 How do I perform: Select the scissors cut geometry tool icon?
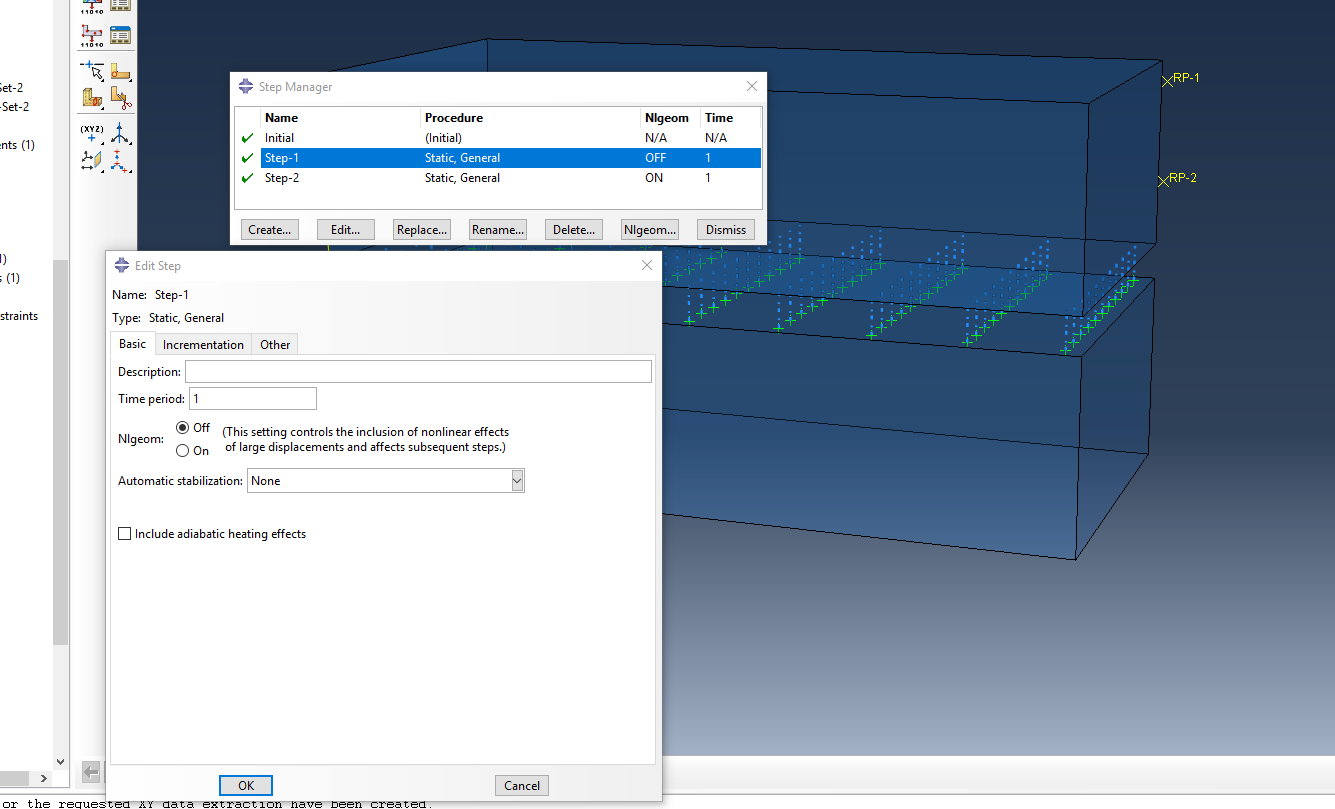tap(120, 98)
